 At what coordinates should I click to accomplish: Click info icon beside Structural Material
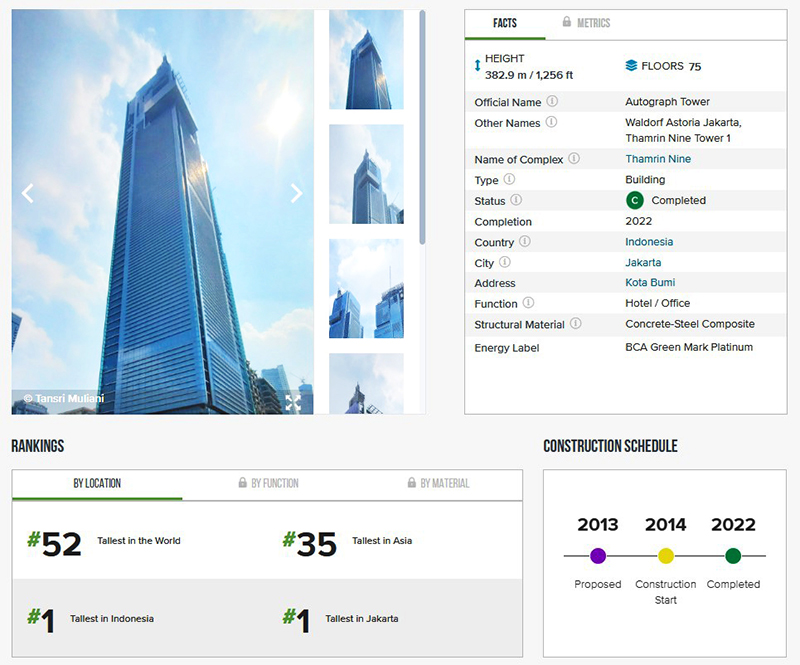pyautogui.click(x=576, y=324)
